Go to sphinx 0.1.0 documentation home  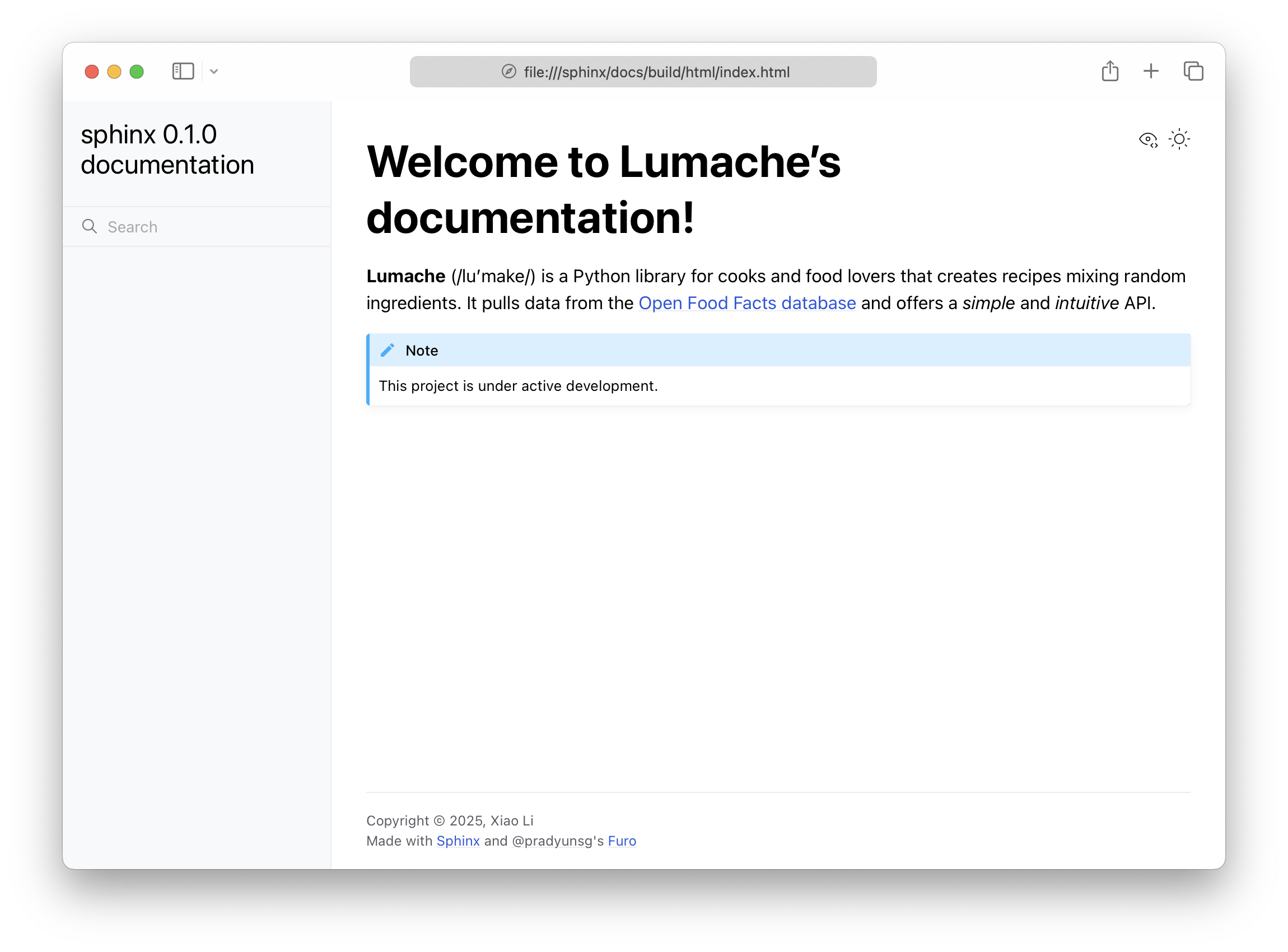(167, 150)
